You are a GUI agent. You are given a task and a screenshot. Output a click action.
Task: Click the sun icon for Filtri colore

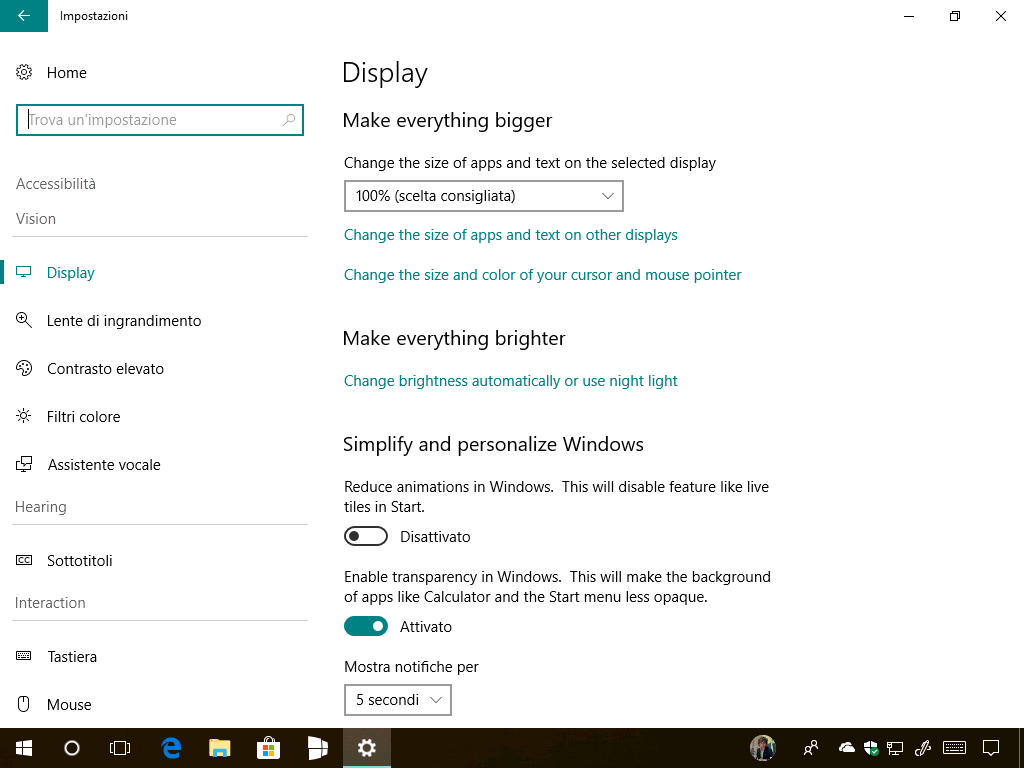(24, 416)
